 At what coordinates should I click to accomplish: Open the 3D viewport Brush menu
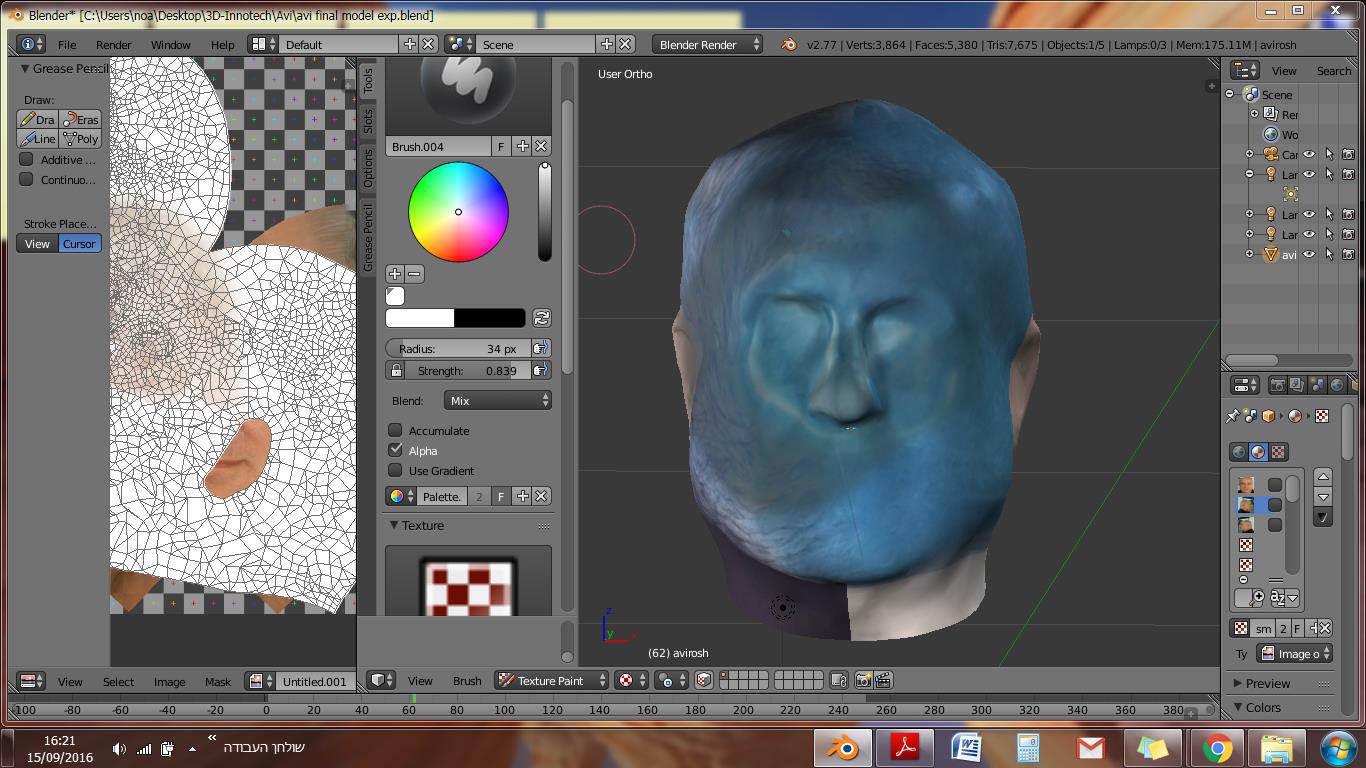coord(467,681)
